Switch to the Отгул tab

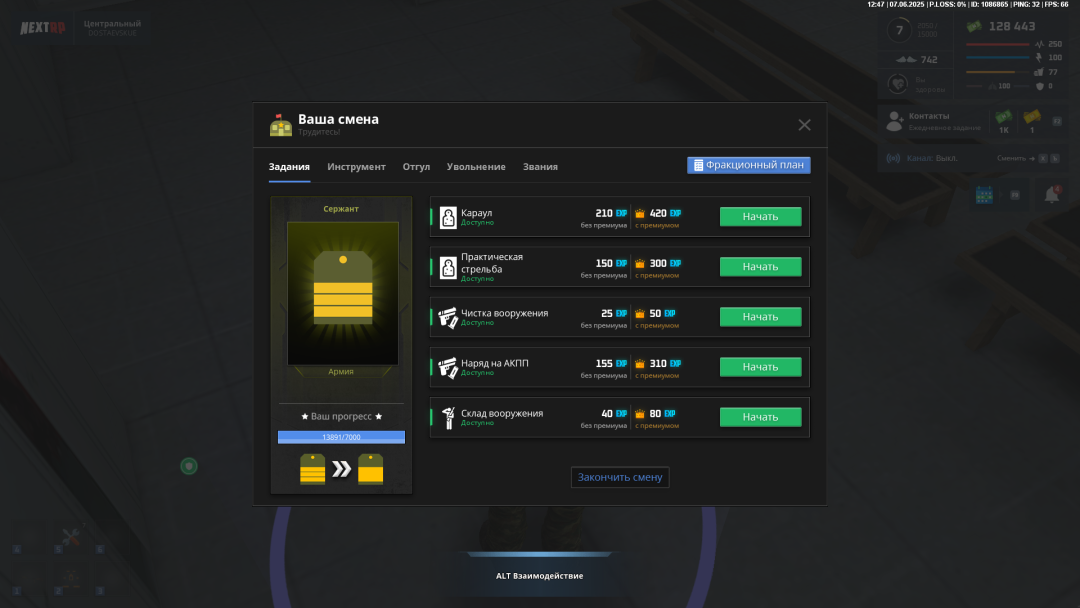tap(416, 167)
